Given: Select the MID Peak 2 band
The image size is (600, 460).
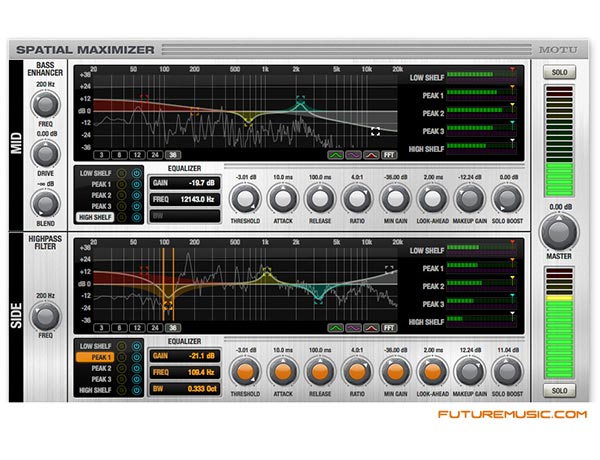Looking at the screenshot, I should click(x=101, y=196).
